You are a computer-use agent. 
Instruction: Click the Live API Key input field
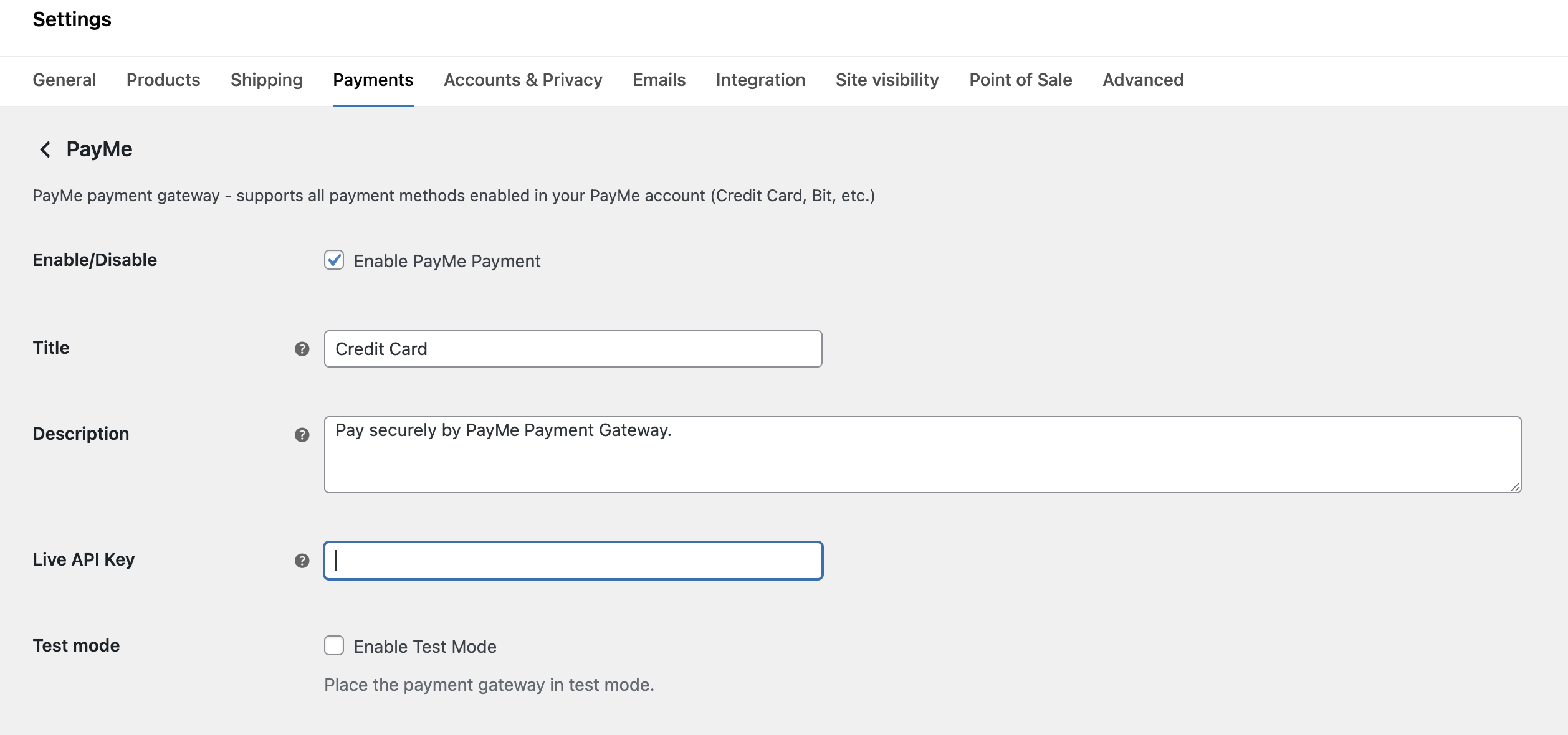[x=572, y=561]
